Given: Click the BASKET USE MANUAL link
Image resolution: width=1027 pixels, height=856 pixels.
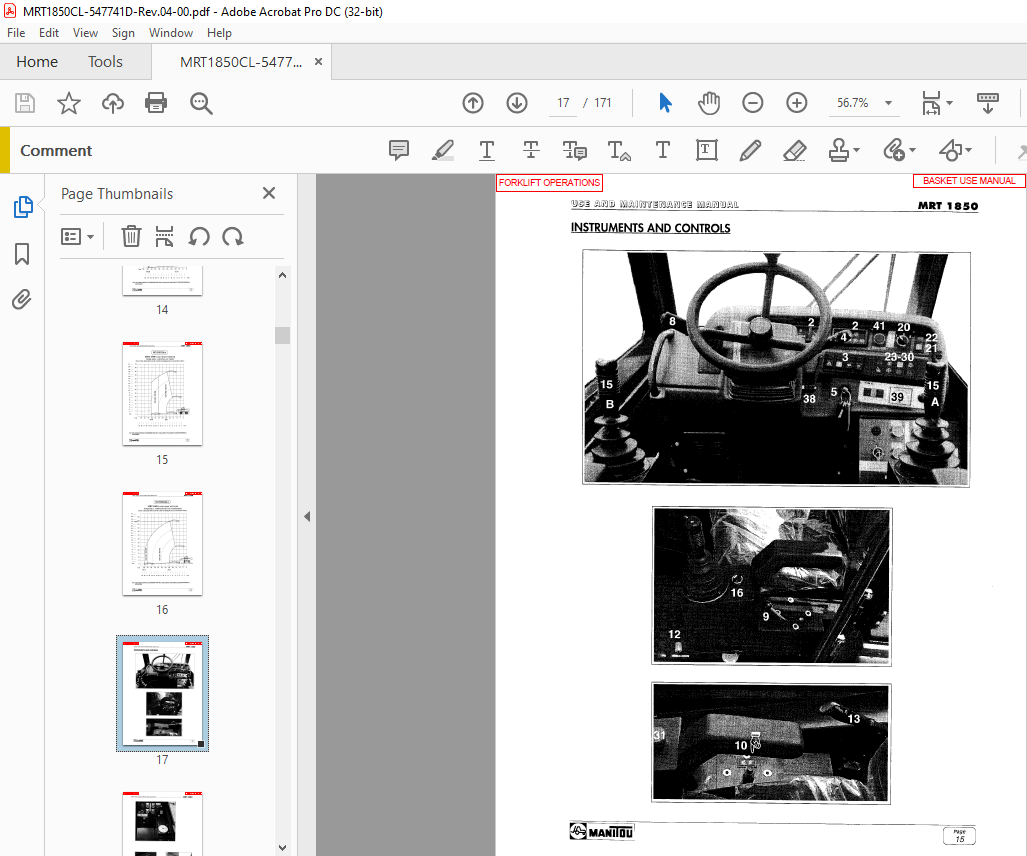Looking at the screenshot, I should coord(969,181).
